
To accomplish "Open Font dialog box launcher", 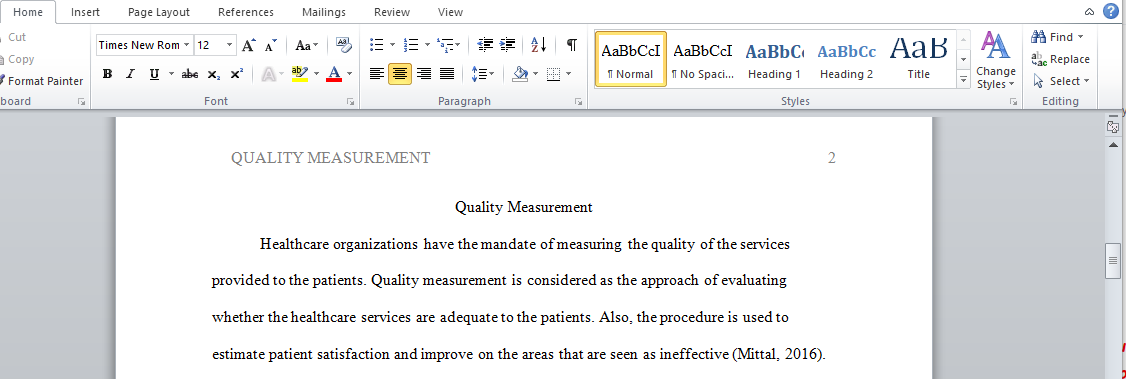I will click(350, 103).
